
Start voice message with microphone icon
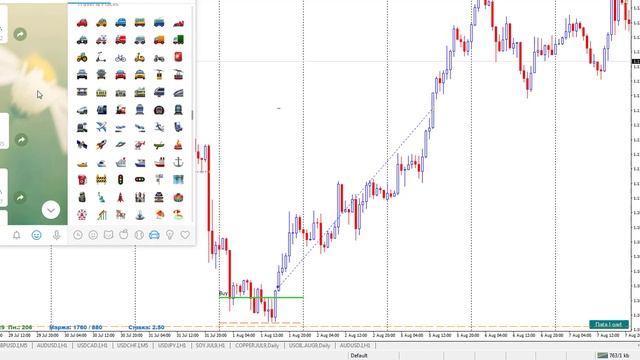coord(56,235)
